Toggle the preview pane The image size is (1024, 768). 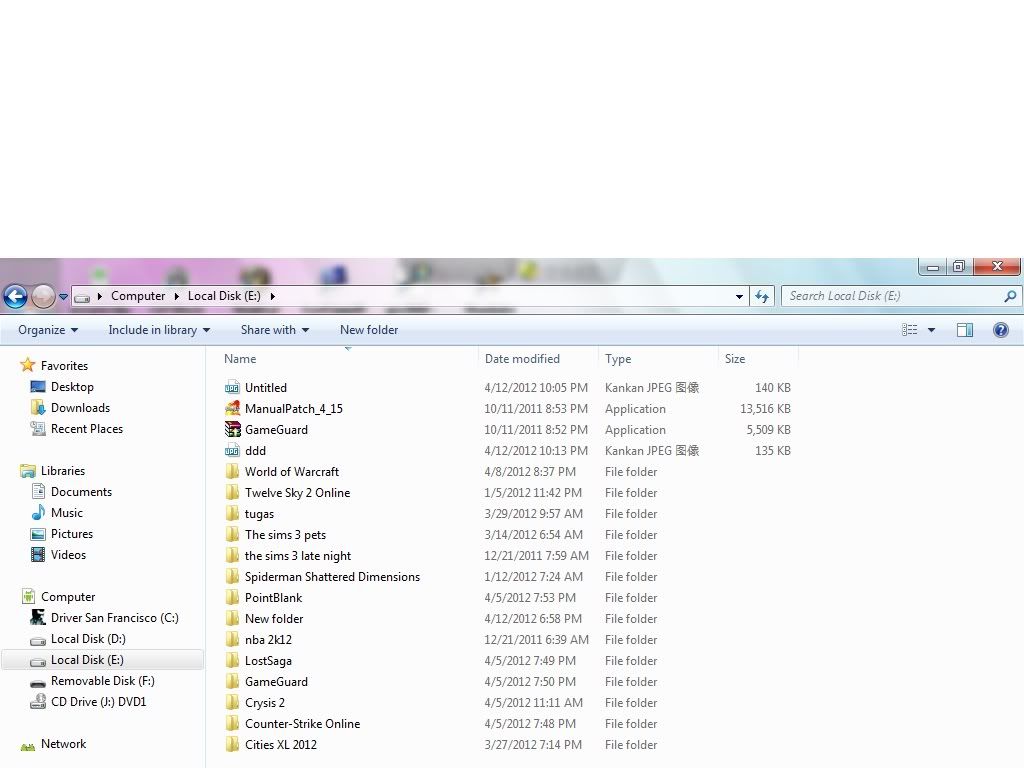coord(965,330)
